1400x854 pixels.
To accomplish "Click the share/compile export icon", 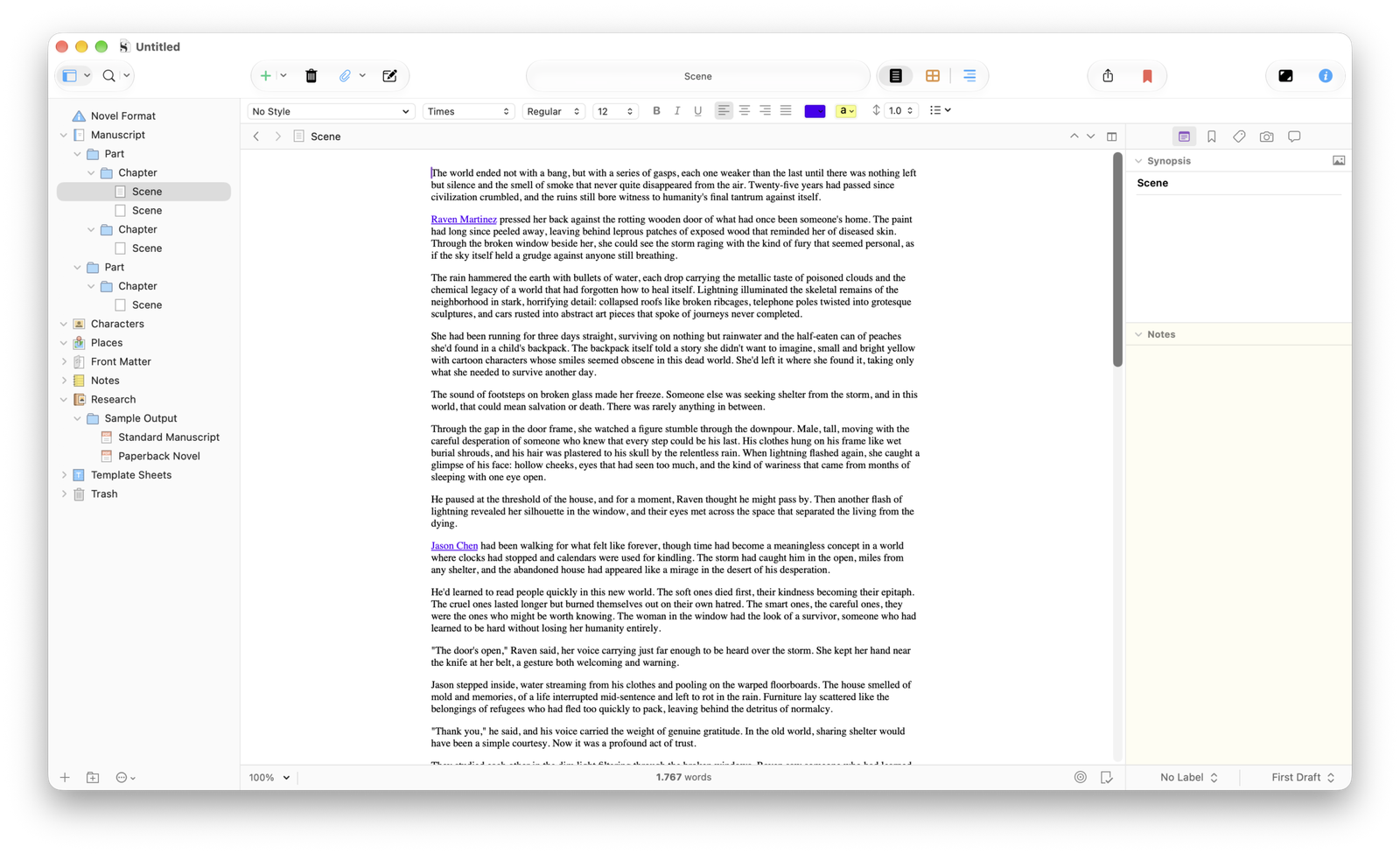I will point(1108,76).
